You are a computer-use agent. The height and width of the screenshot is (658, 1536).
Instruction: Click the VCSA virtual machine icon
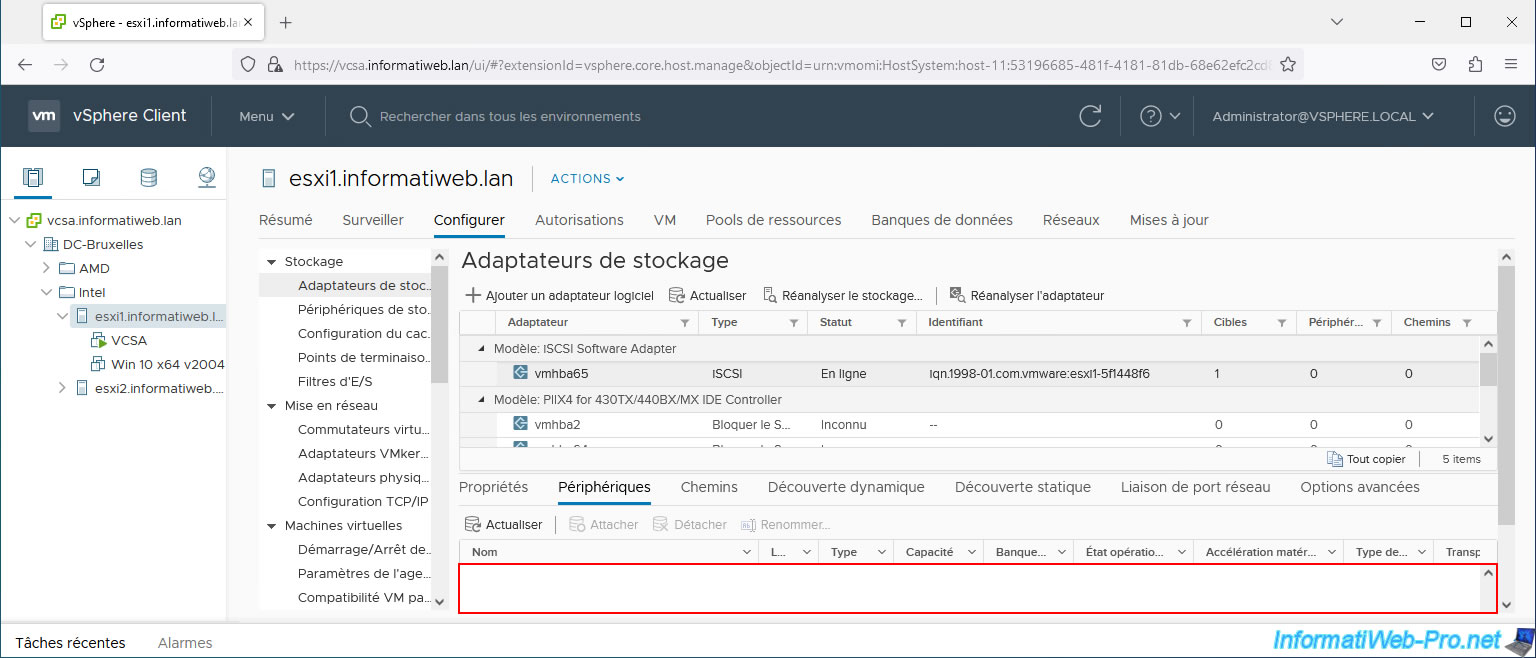pyautogui.click(x=98, y=340)
